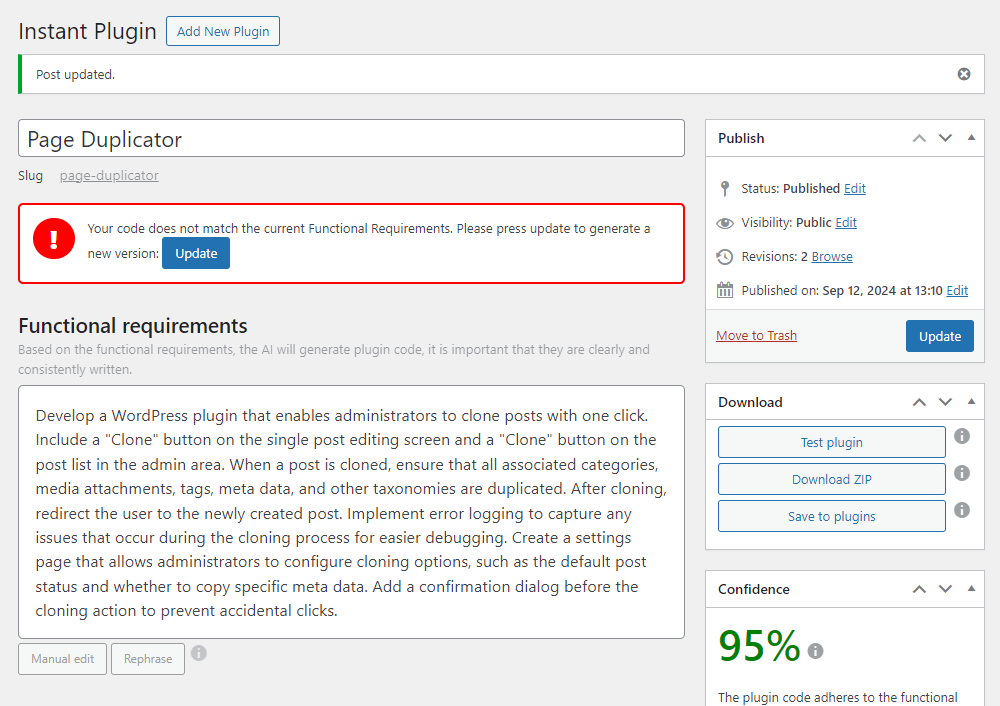Image resolution: width=1000 pixels, height=706 pixels.
Task: Move Publish panel down
Action: coord(945,138)
